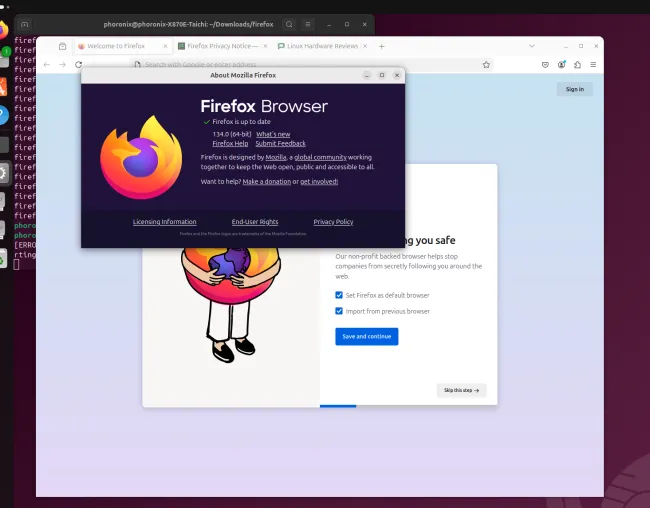Open the Licensing Information link
The image size is (650, 508).
[x=165, y=222]
